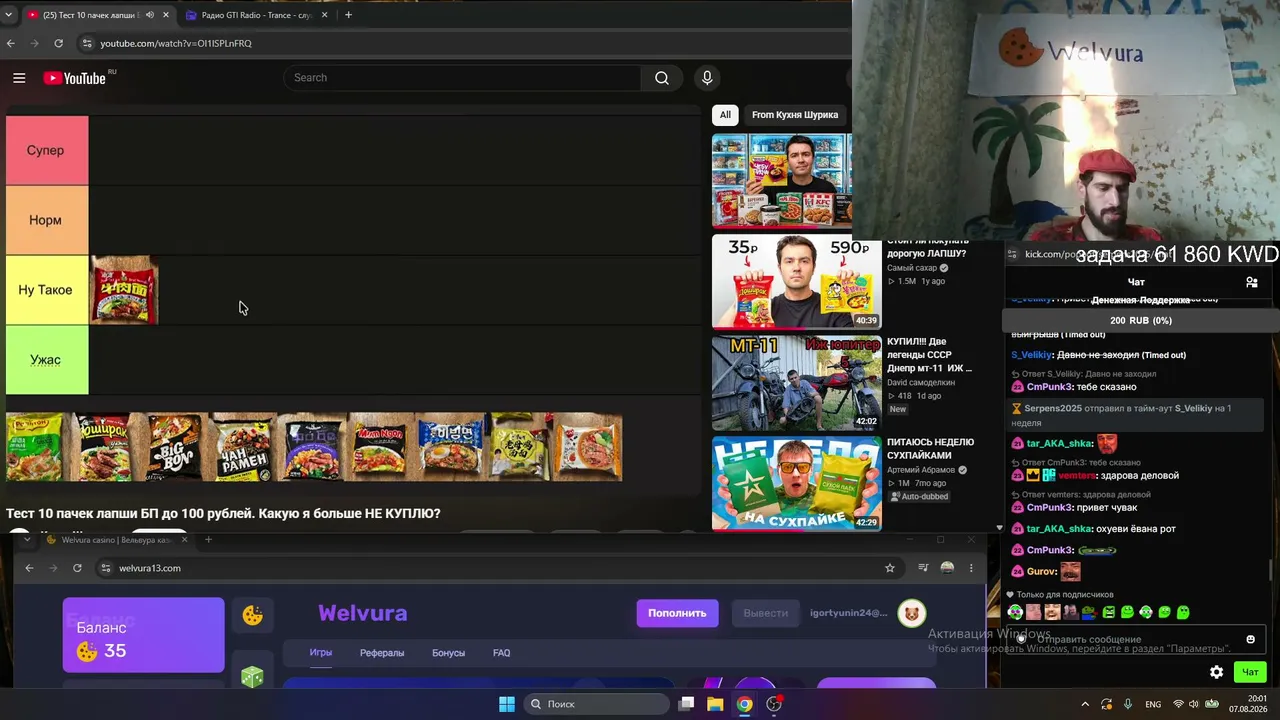Switch to the Радио GTI Radio tab
This screenshot has width=1280, height=720.
coord(257,15)
